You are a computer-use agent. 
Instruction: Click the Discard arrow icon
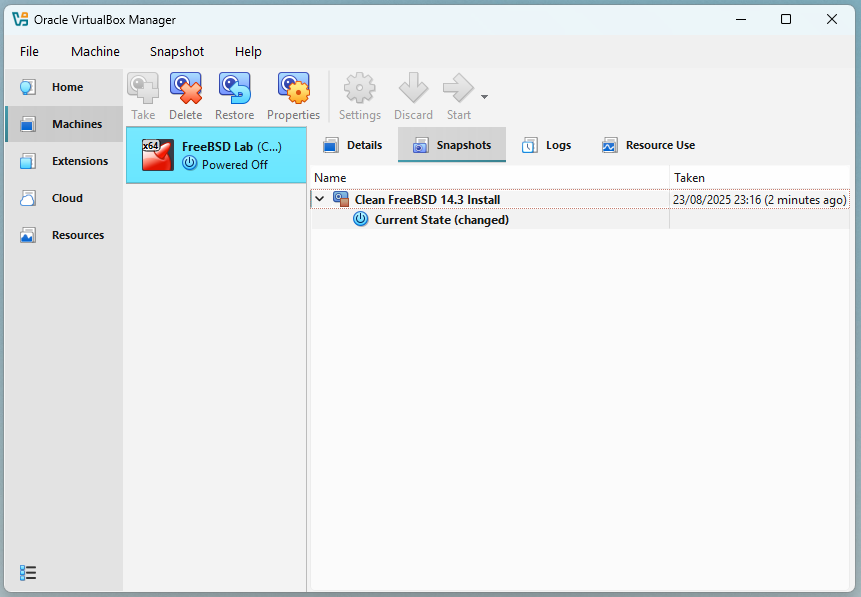413,88
